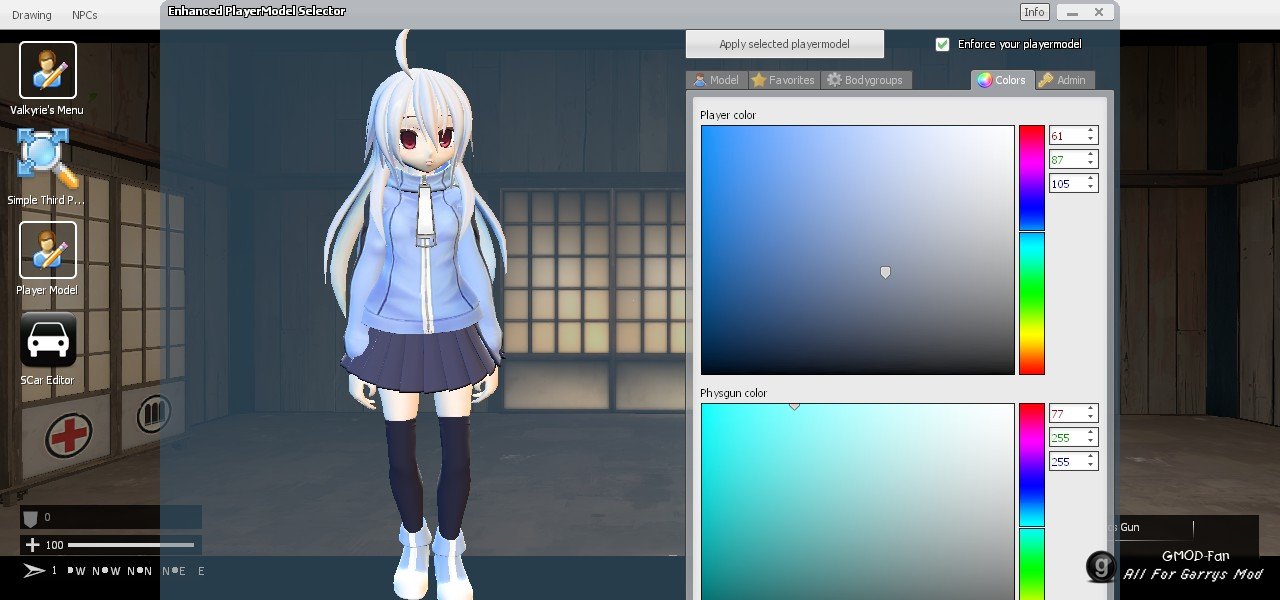Decrease Player color blue value 105
Screen dimensions: 1280x600
(1091, 187)
